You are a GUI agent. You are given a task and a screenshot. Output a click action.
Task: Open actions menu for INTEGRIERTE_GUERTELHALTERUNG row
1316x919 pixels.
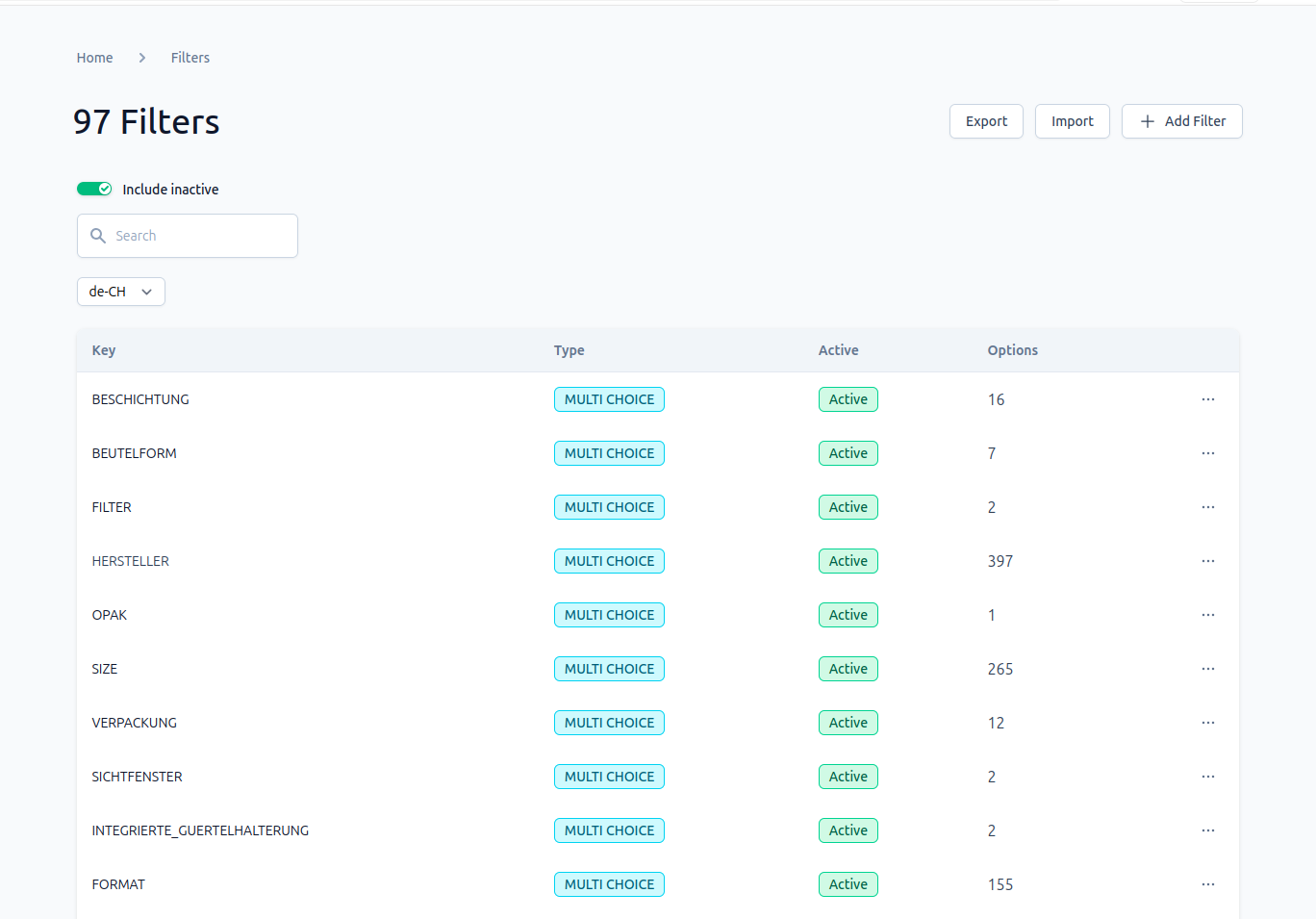1208,830
